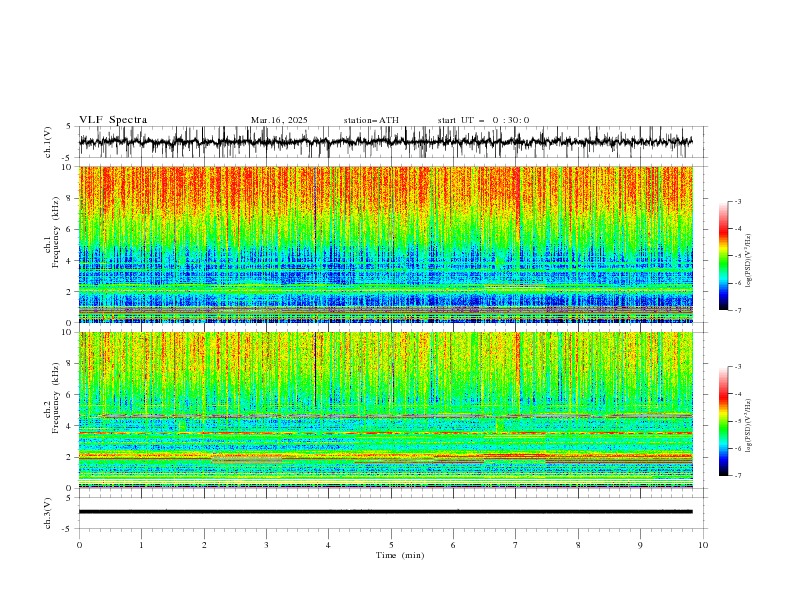Viewport: 792px width, 612px height.
Task: Click the time axis tick label "0"
Action: click(x=79, y=545)
